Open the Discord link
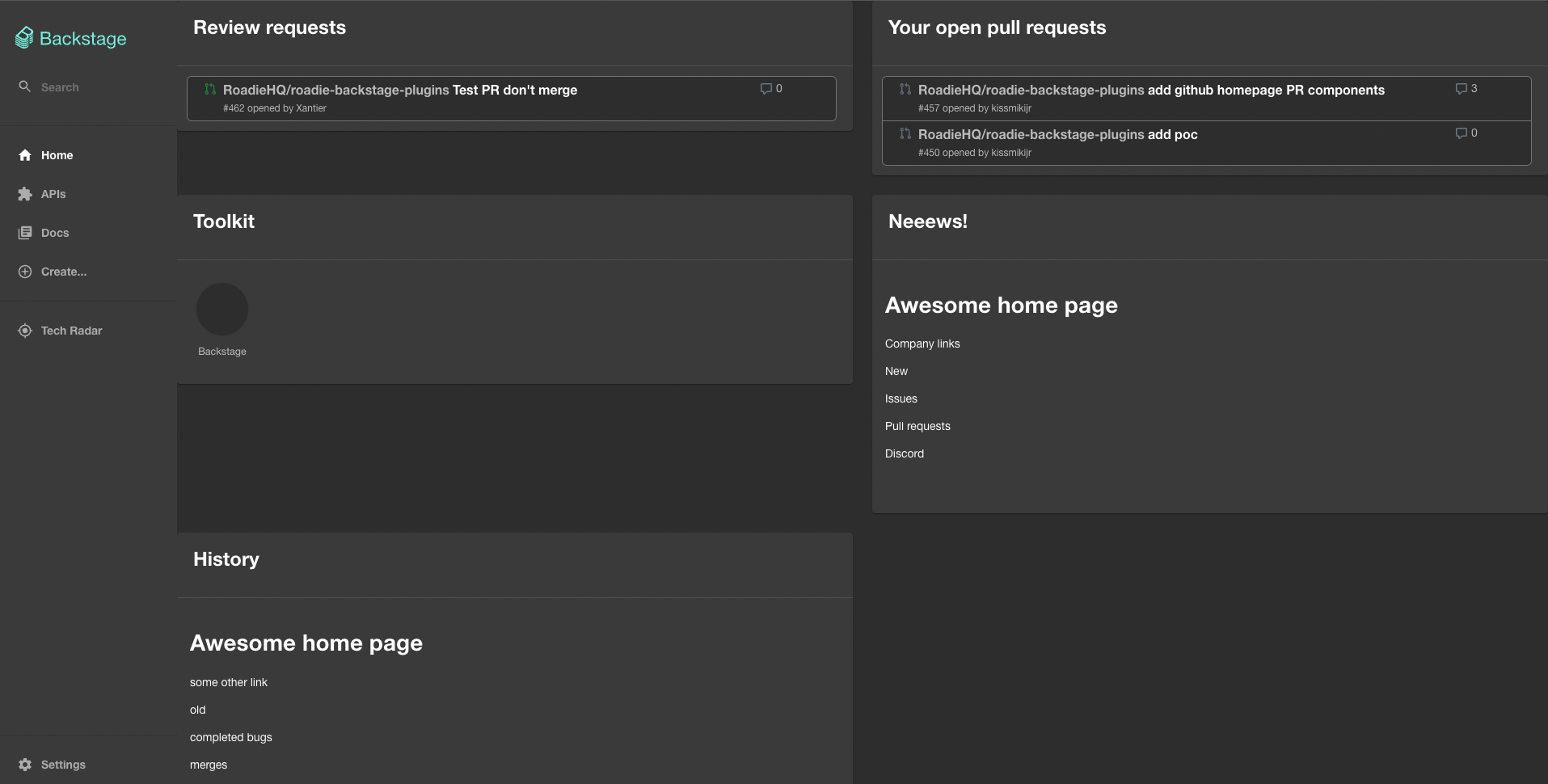 point(905,453)
